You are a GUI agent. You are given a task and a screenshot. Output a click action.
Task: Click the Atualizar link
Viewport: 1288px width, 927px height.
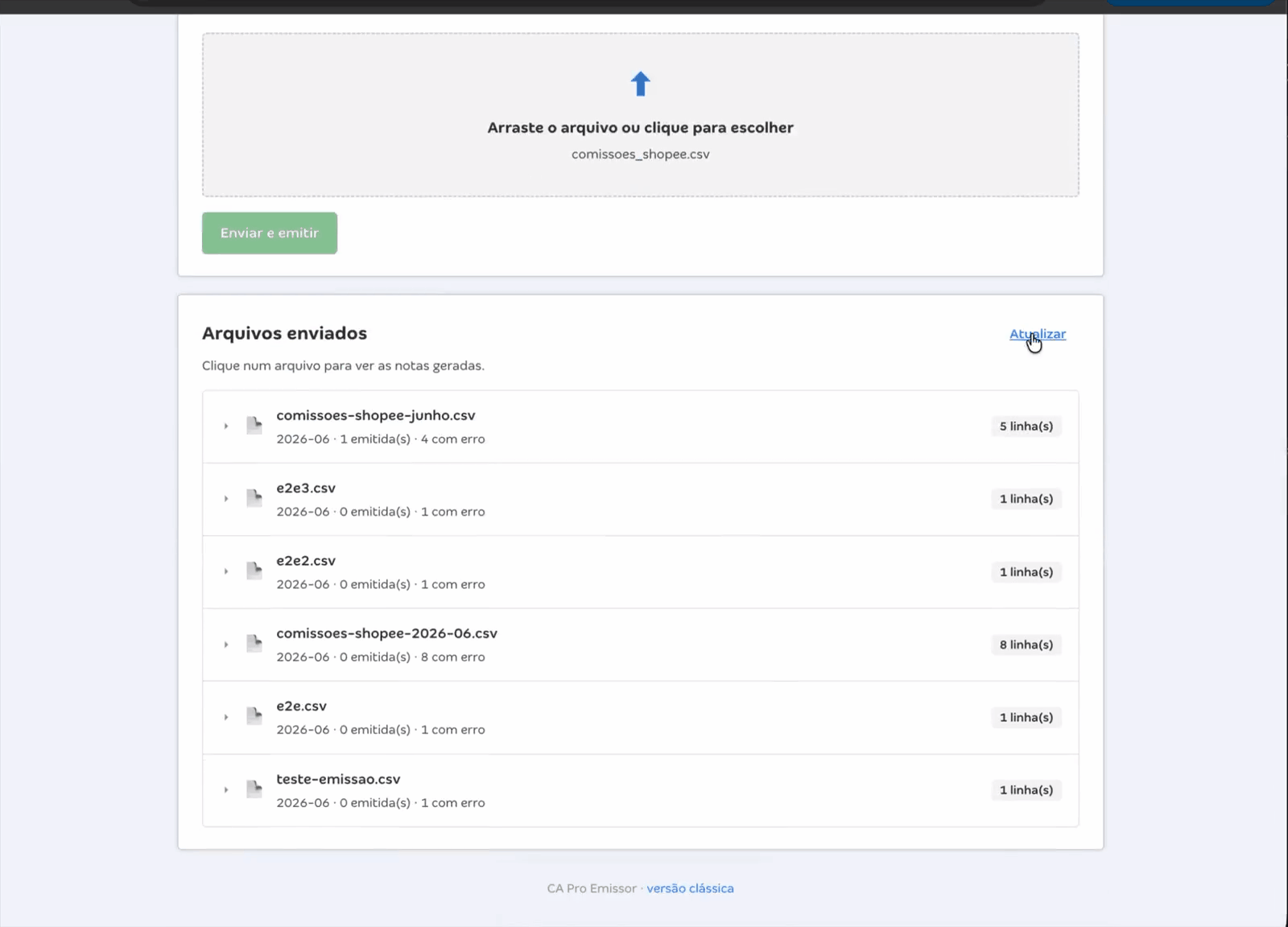pyautogui.click(x=1038, y=334)
